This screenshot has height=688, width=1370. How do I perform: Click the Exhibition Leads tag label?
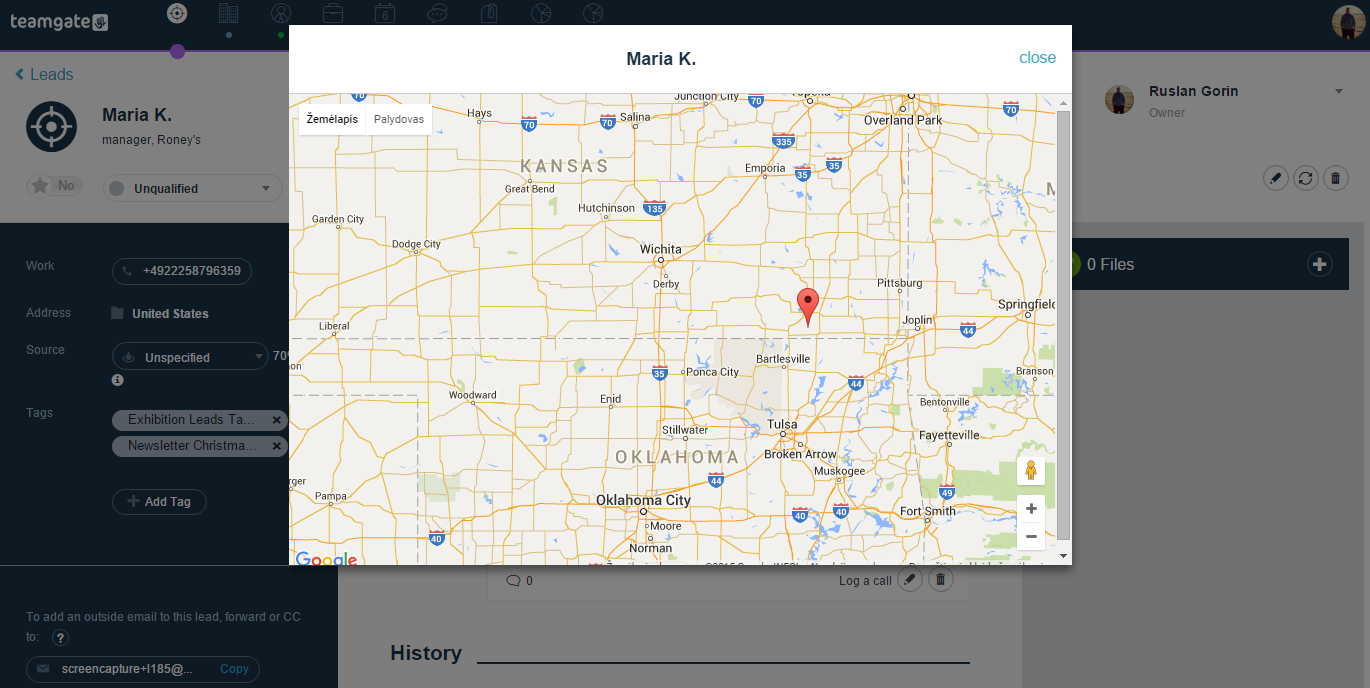point(191,420)
